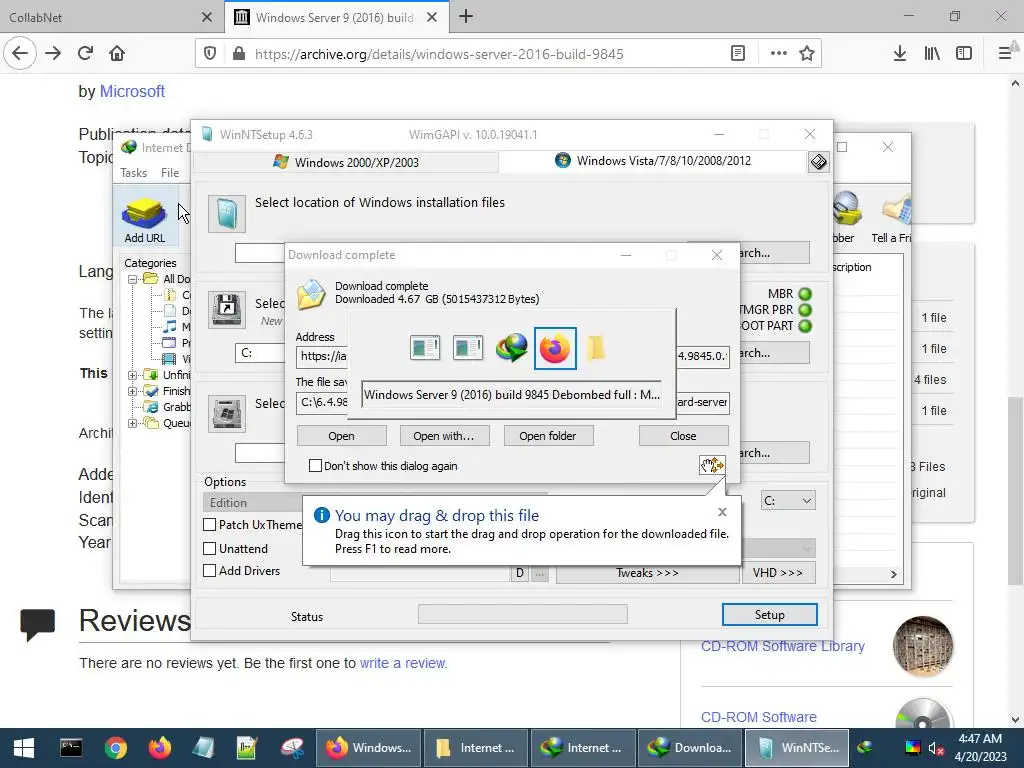Open the File menu in IDM
This screenshot has height=768, width=1024.
[170, 173]
